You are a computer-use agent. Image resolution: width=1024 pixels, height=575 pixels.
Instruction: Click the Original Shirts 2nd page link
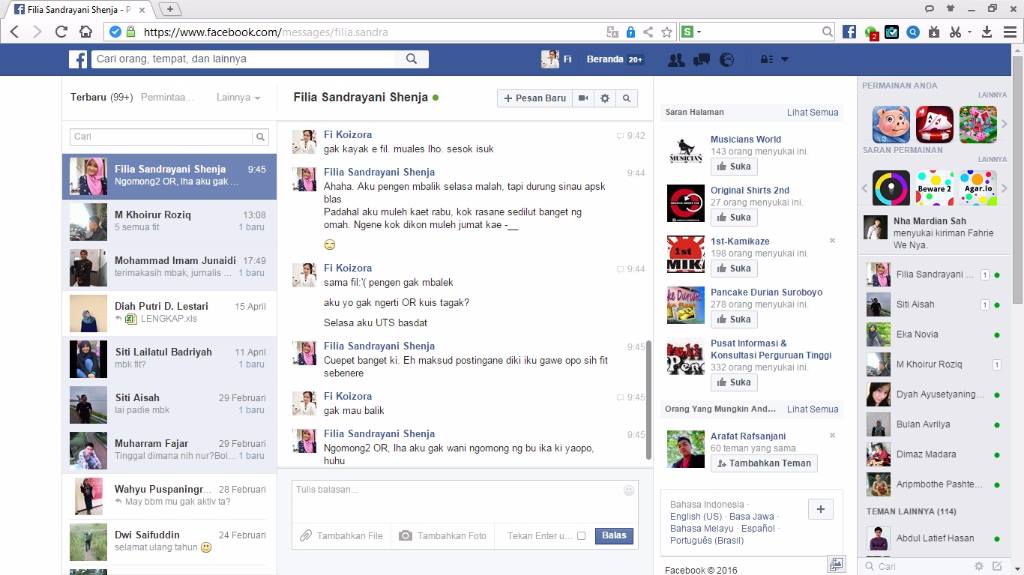(750, 190)
